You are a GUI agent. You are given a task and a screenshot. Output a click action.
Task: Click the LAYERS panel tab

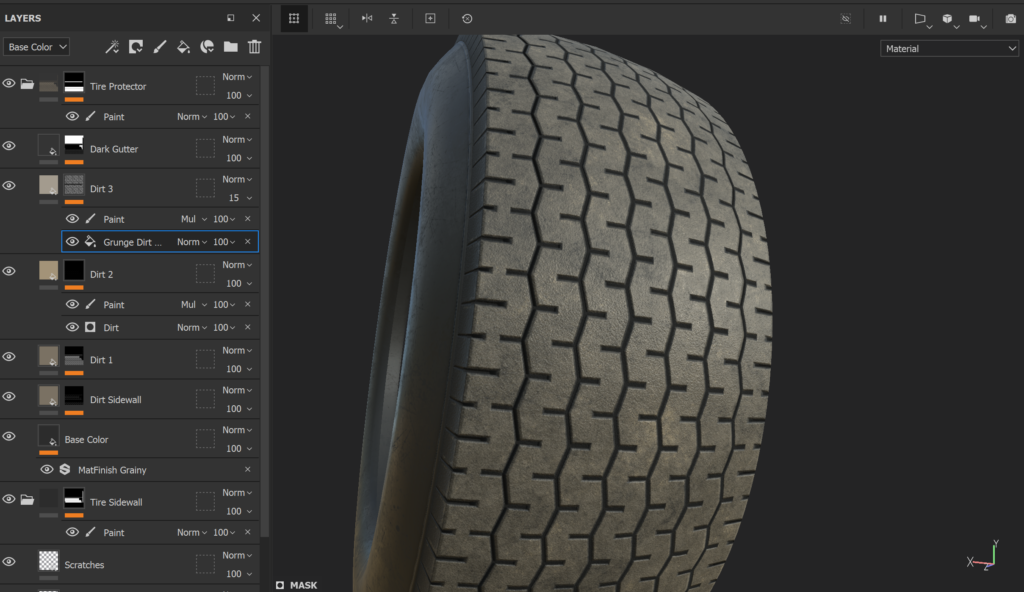click(25, 17)
